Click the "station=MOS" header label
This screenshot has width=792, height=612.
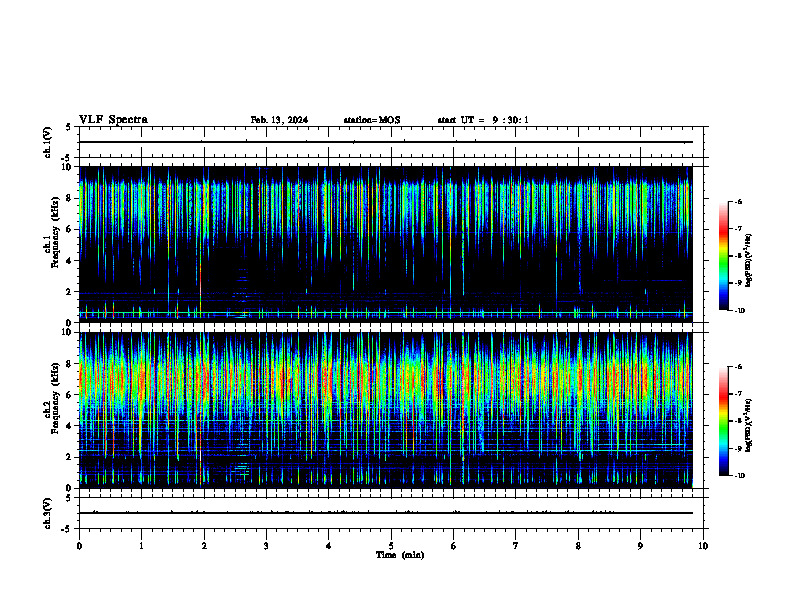click(x=372, y=120)
